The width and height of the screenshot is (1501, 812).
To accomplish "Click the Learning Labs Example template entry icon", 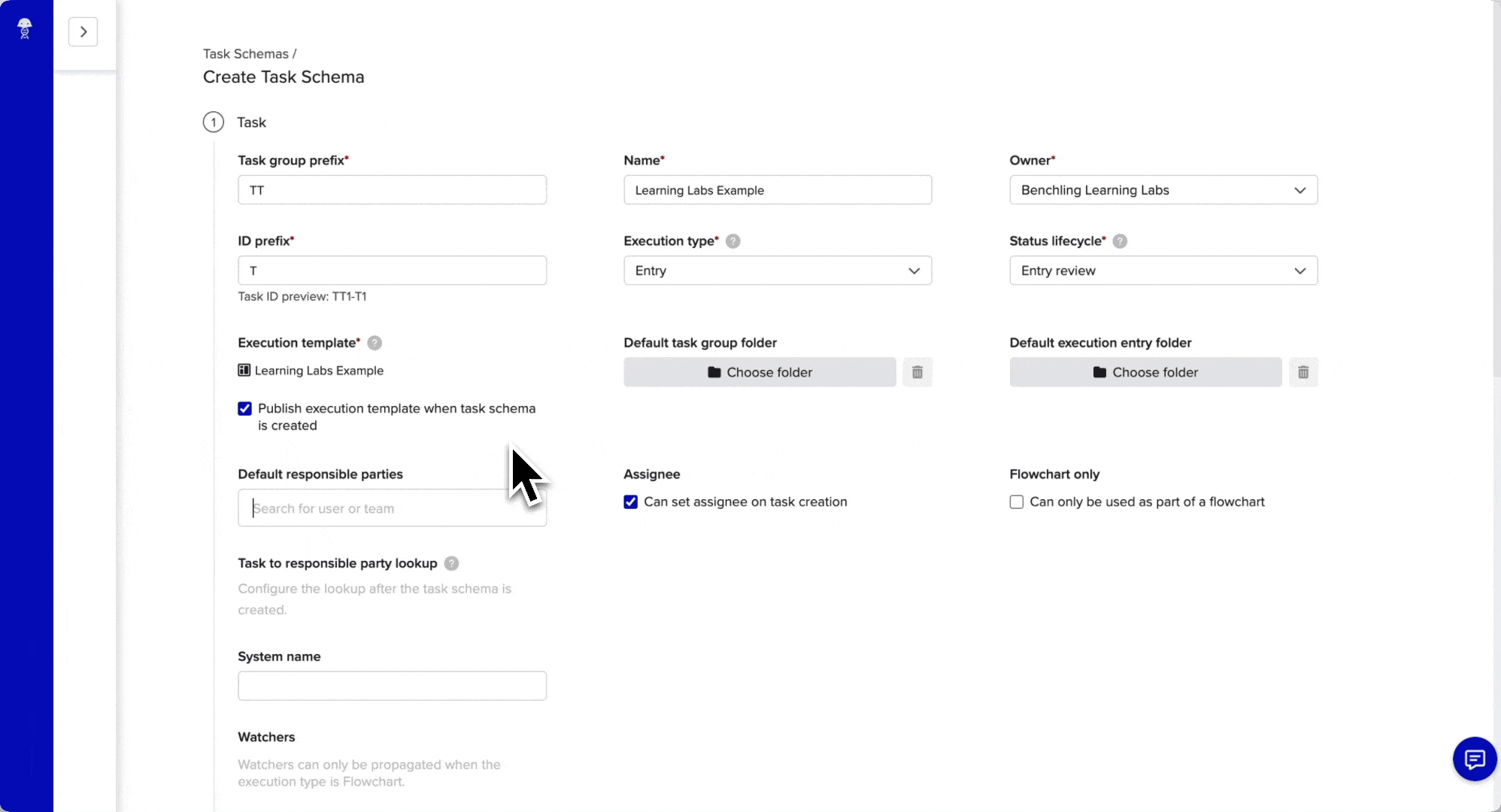I will [244, 370].
